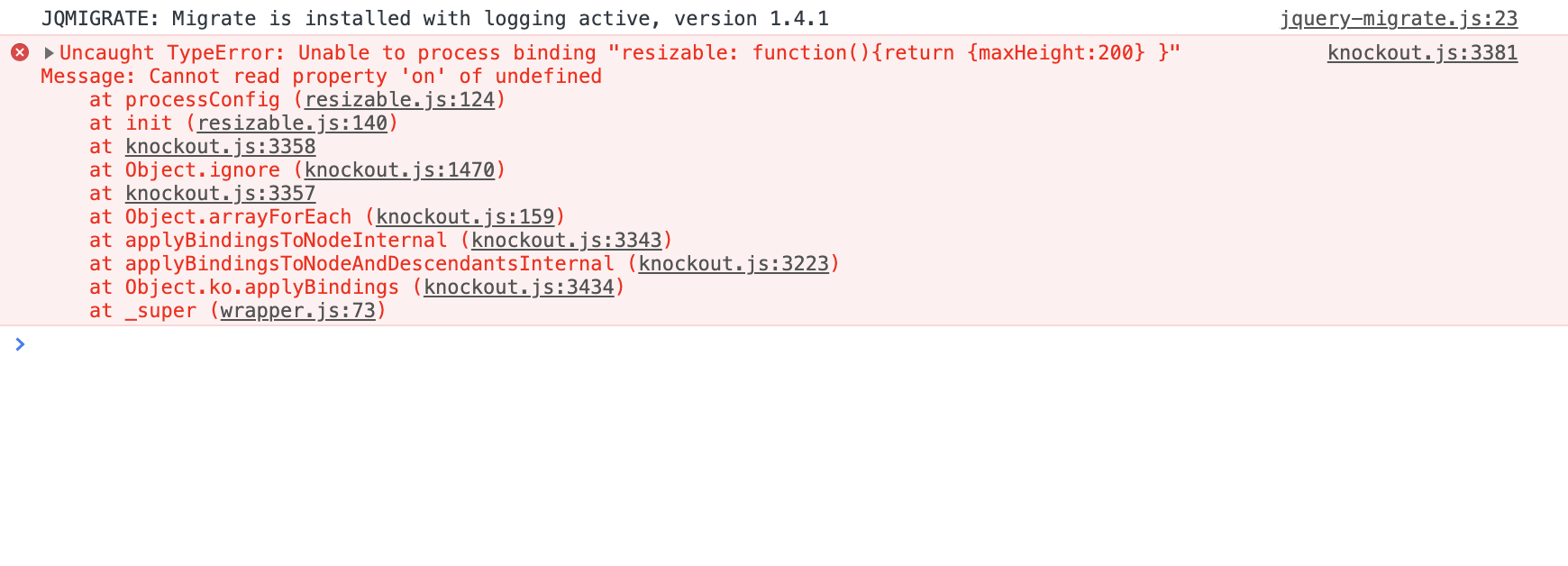Open knockout.js:3223 from applyBindingsToNodeAndDescendantsInternal

coord(732,263)
